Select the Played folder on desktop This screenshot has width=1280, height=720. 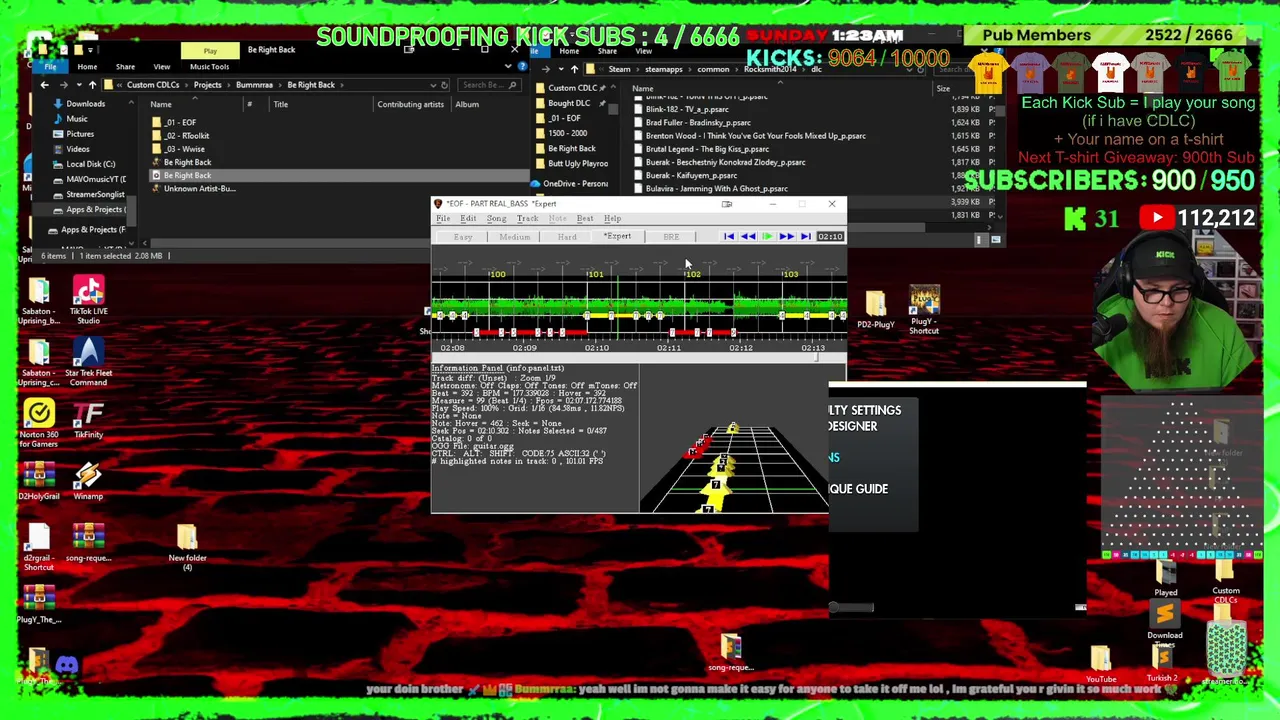pos(1165,579)
